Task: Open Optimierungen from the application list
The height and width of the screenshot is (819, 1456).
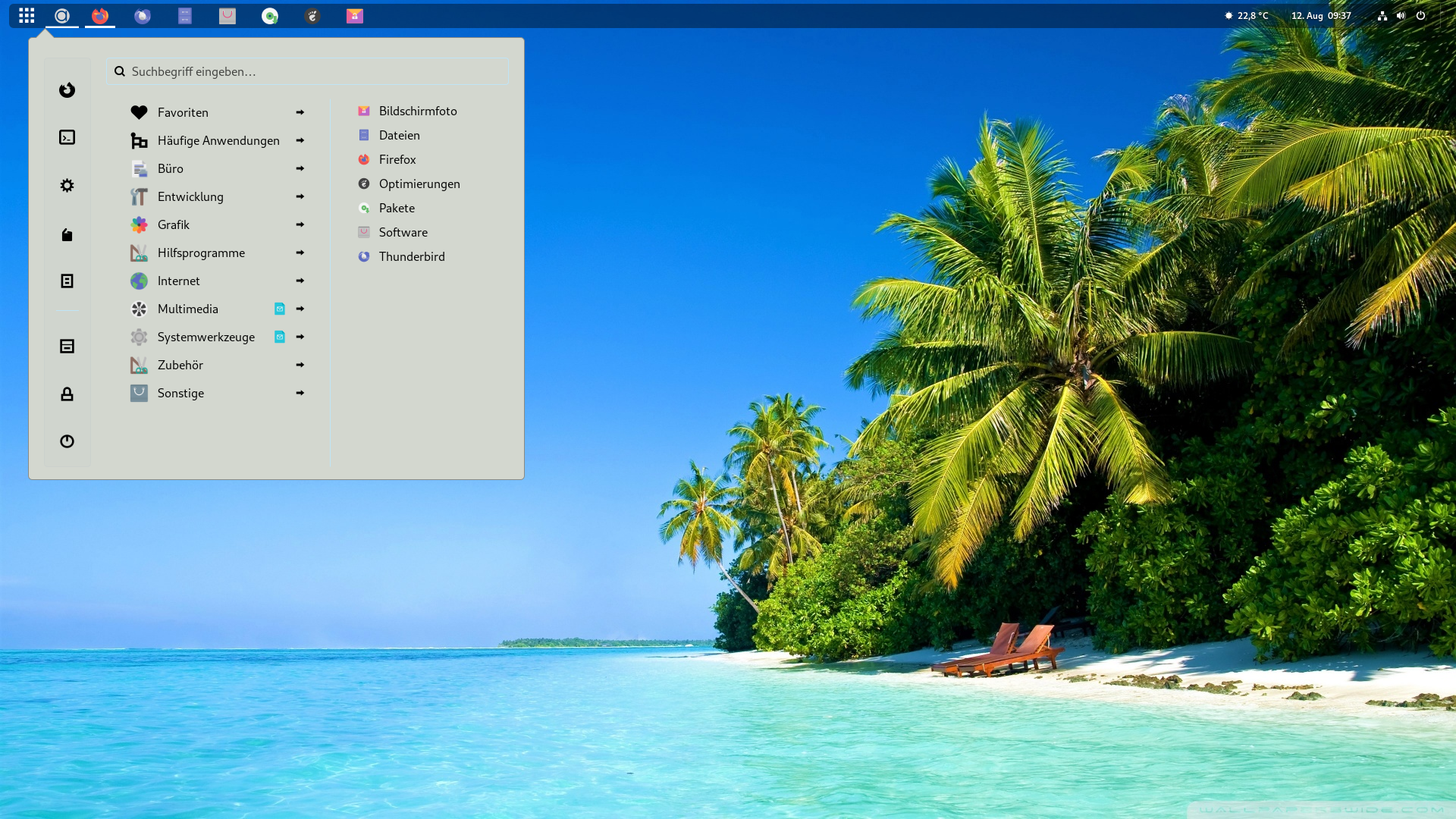Action: [419, 184]
